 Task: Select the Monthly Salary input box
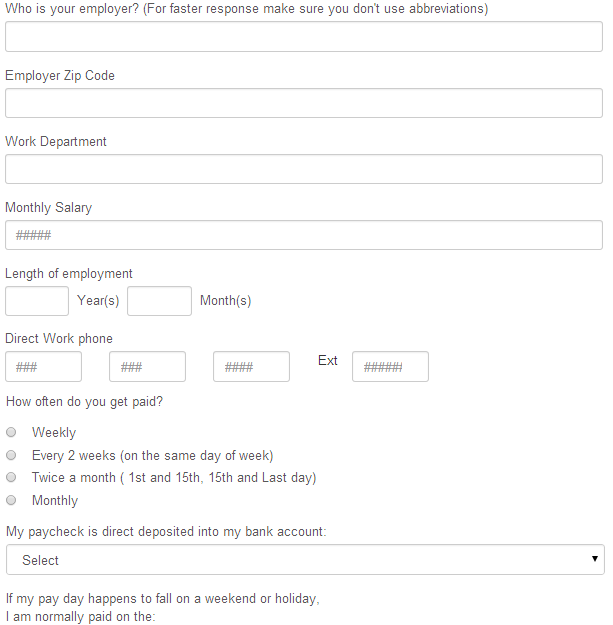coord(304,235)
